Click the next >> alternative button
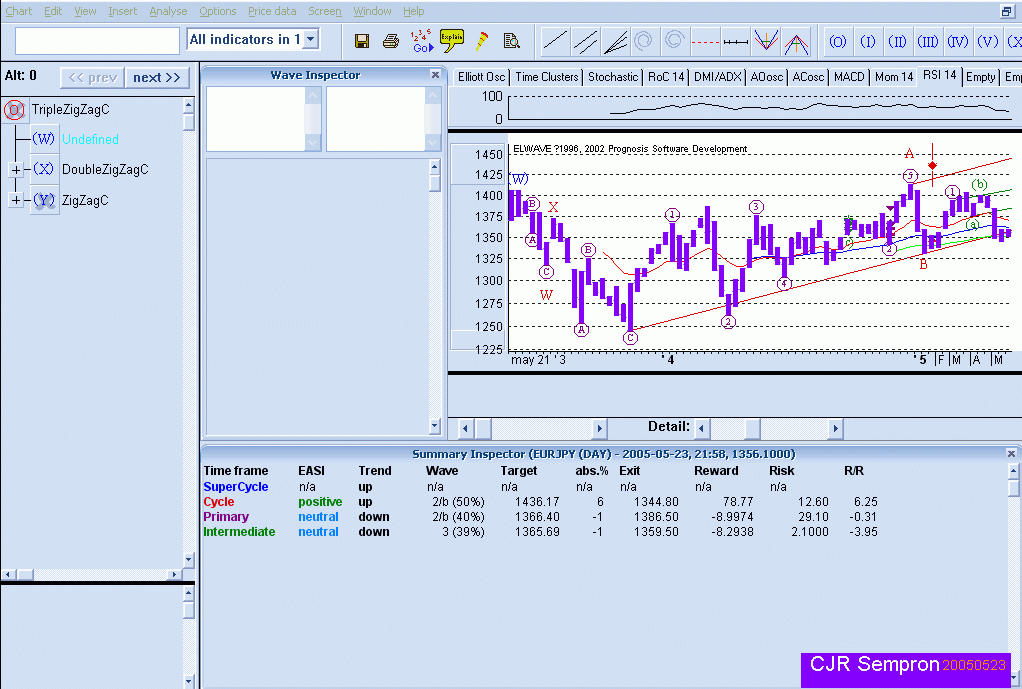The height and width of the screenshot is (689, 1022). 157,78
